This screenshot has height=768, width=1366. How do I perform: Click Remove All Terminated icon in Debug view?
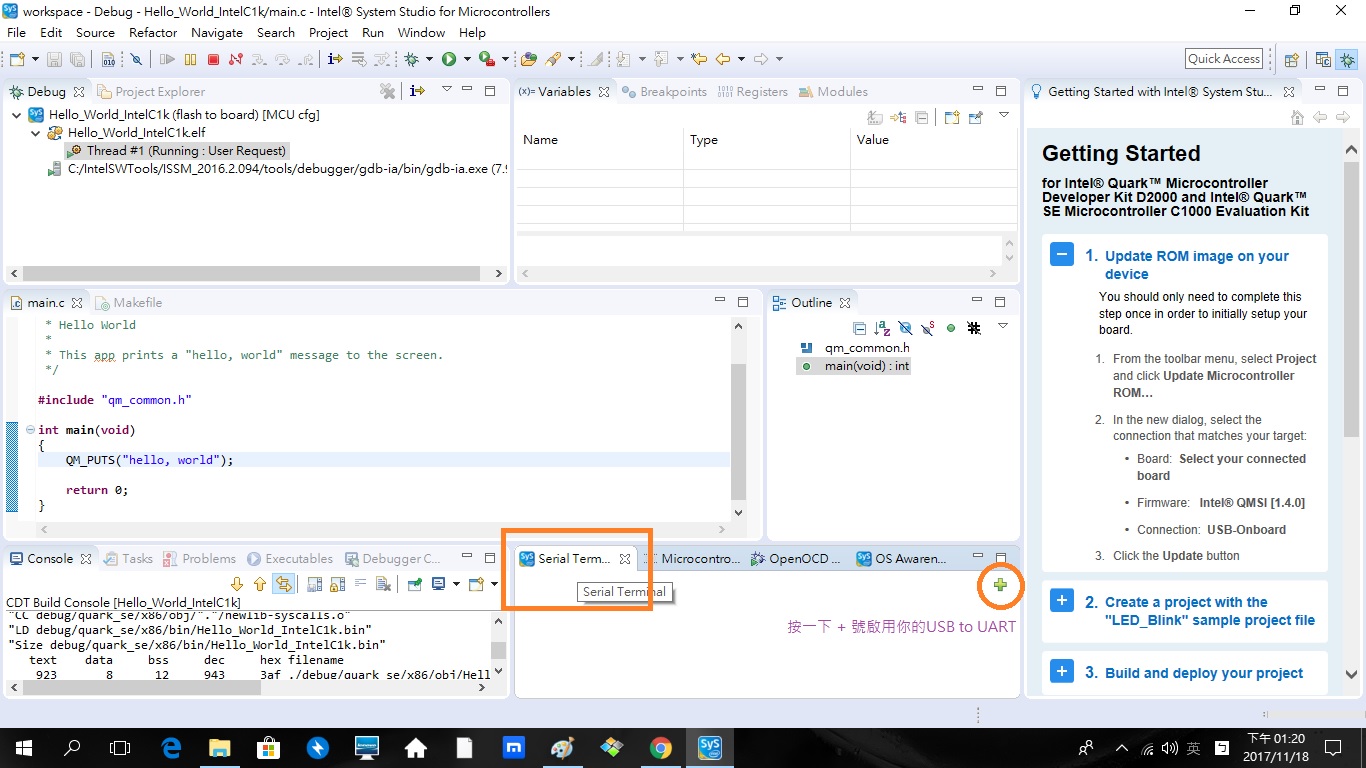(388, 91)
